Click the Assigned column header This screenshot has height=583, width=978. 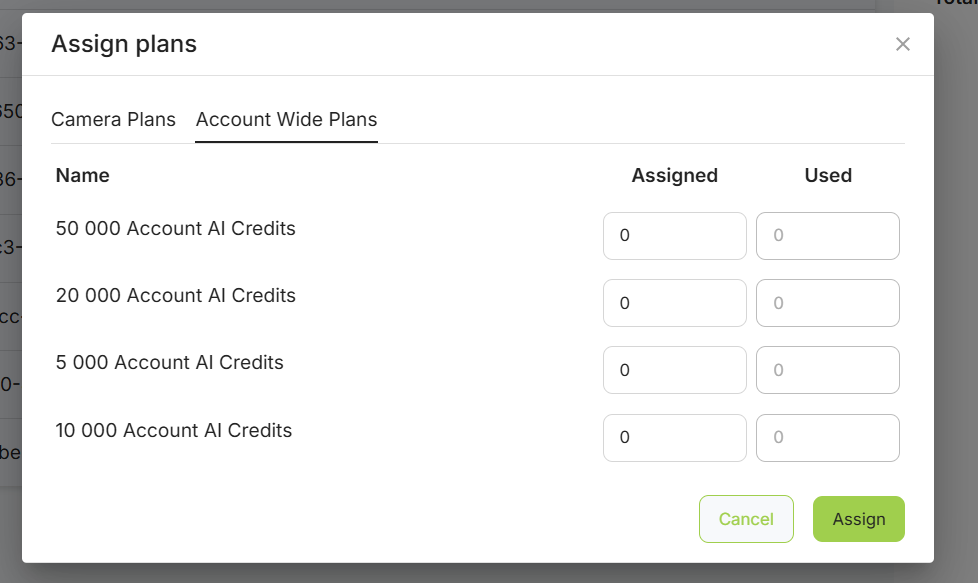[x=674, y=176]
